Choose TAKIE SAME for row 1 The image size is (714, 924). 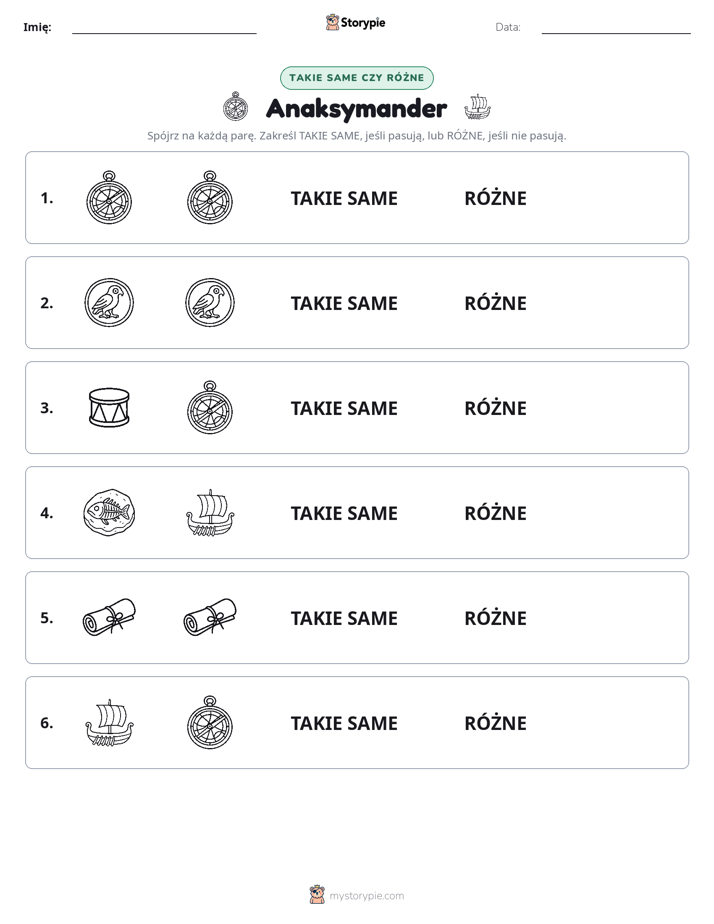tap(344, 199)
